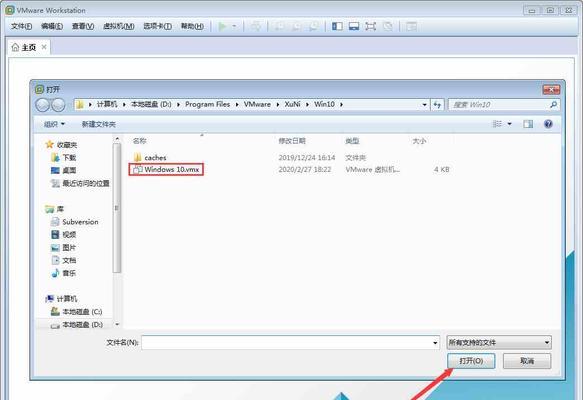Toggle the thumbnail bar icon
Image resolution: width=583 pixels, height=400 pixels.
[354, 26]
